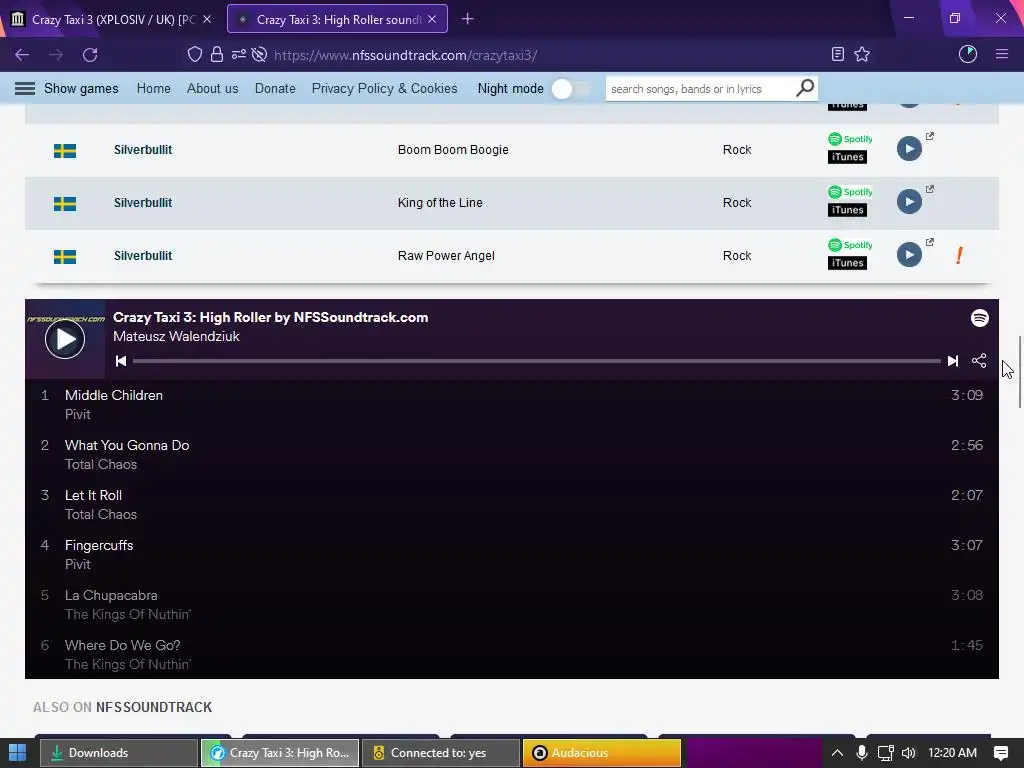Open a new browser tab with the plus button

pos(468,19)
